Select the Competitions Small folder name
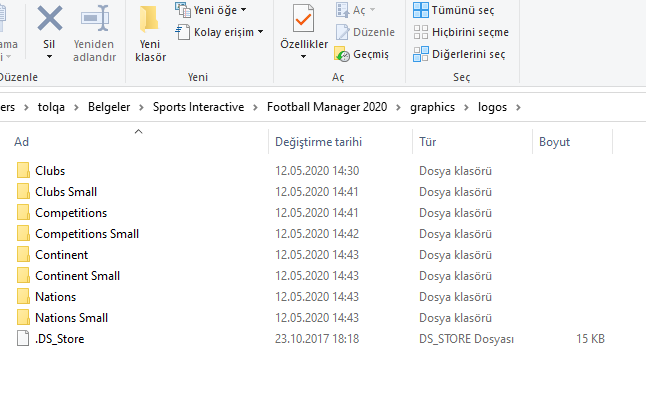Image resolution: width=646 pixels, height=414 pixels. click(x=87, y=234)
